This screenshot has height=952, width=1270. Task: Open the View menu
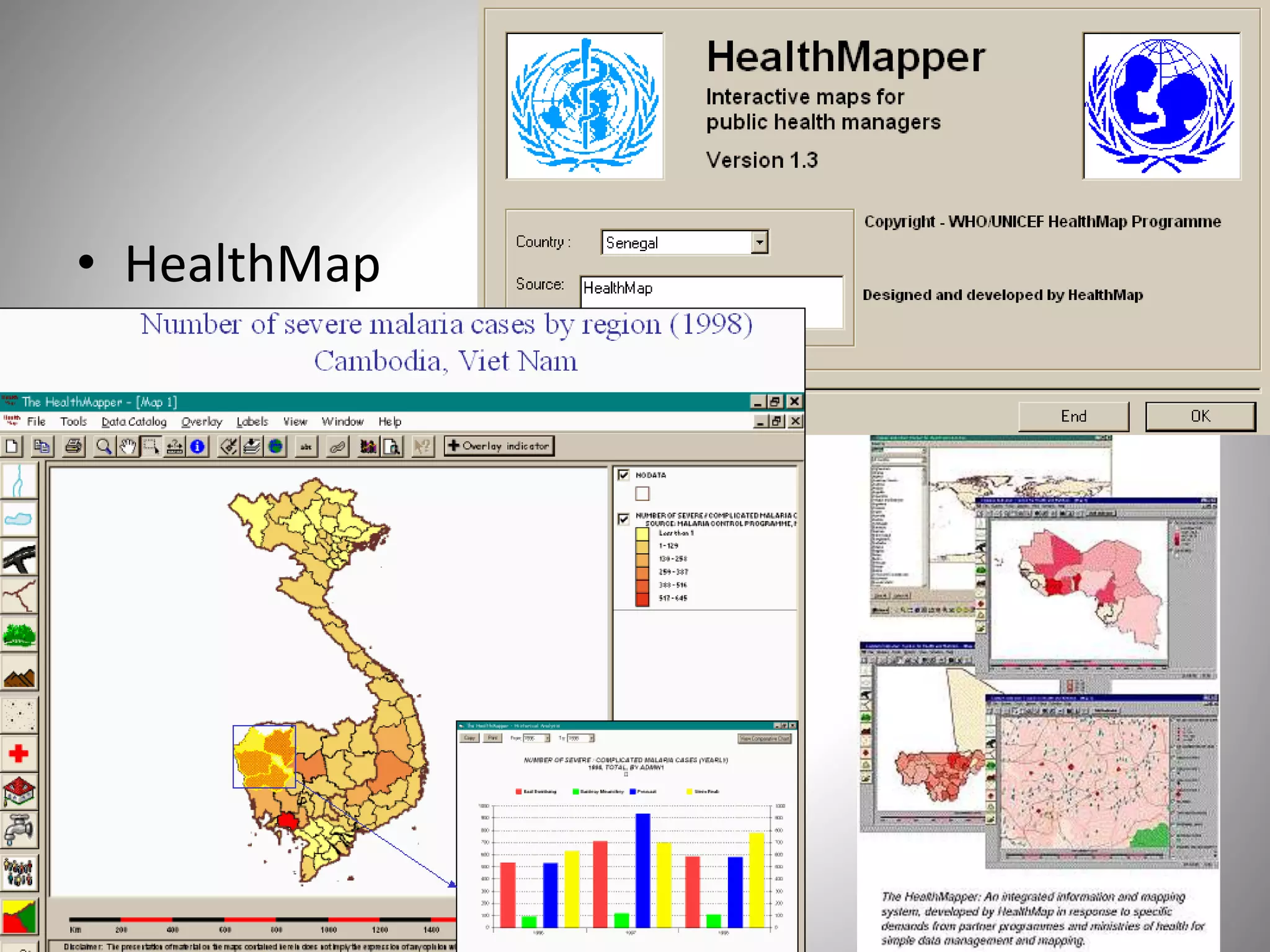pos(295,421)
